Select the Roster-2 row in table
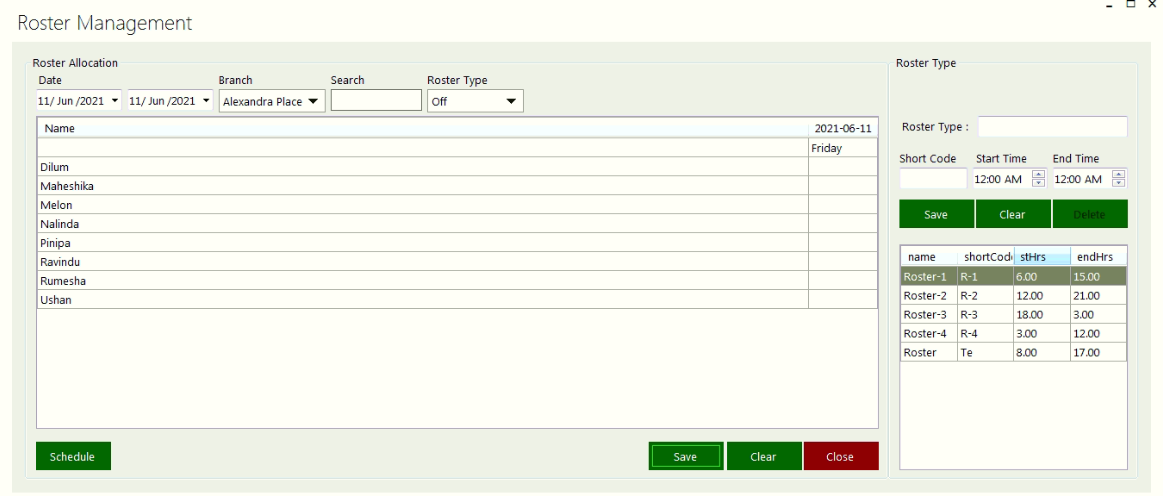The image size is (1163, 496). click(926, 296)
